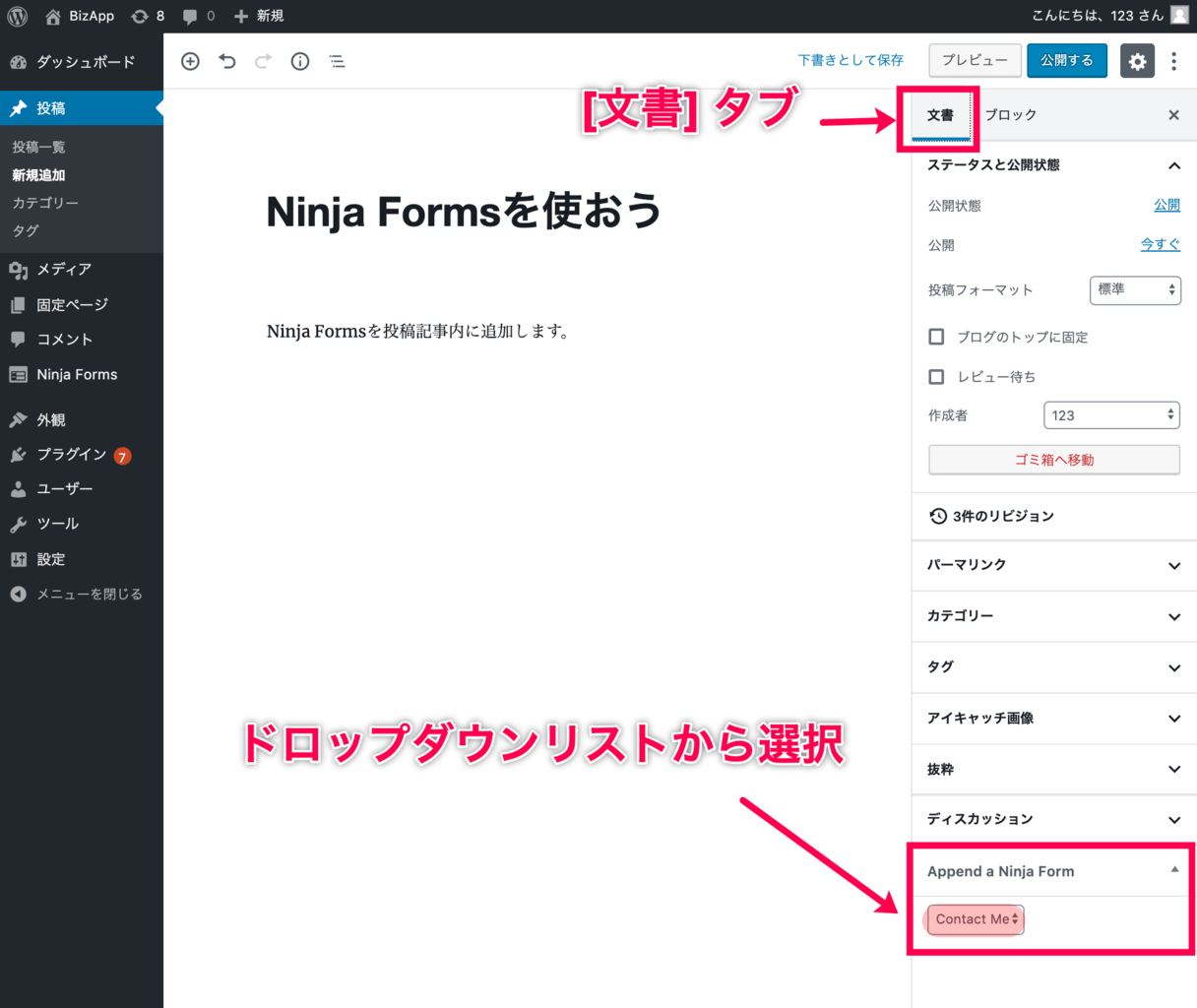Expand パーマリンク panel
1197x1008 pixels.
1054,565
